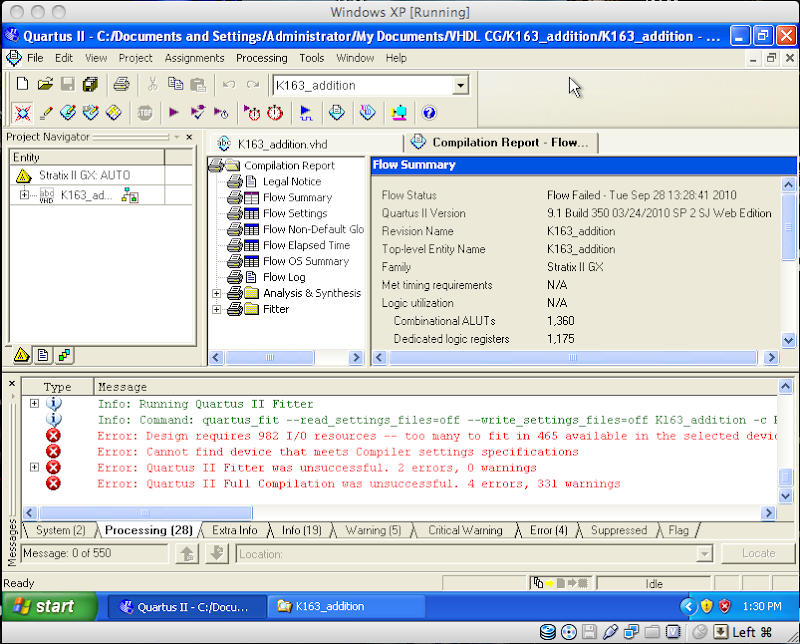Open the K163_addition revision dropdown
Screen dimensions: 800x644
click(x=460, y=86)
